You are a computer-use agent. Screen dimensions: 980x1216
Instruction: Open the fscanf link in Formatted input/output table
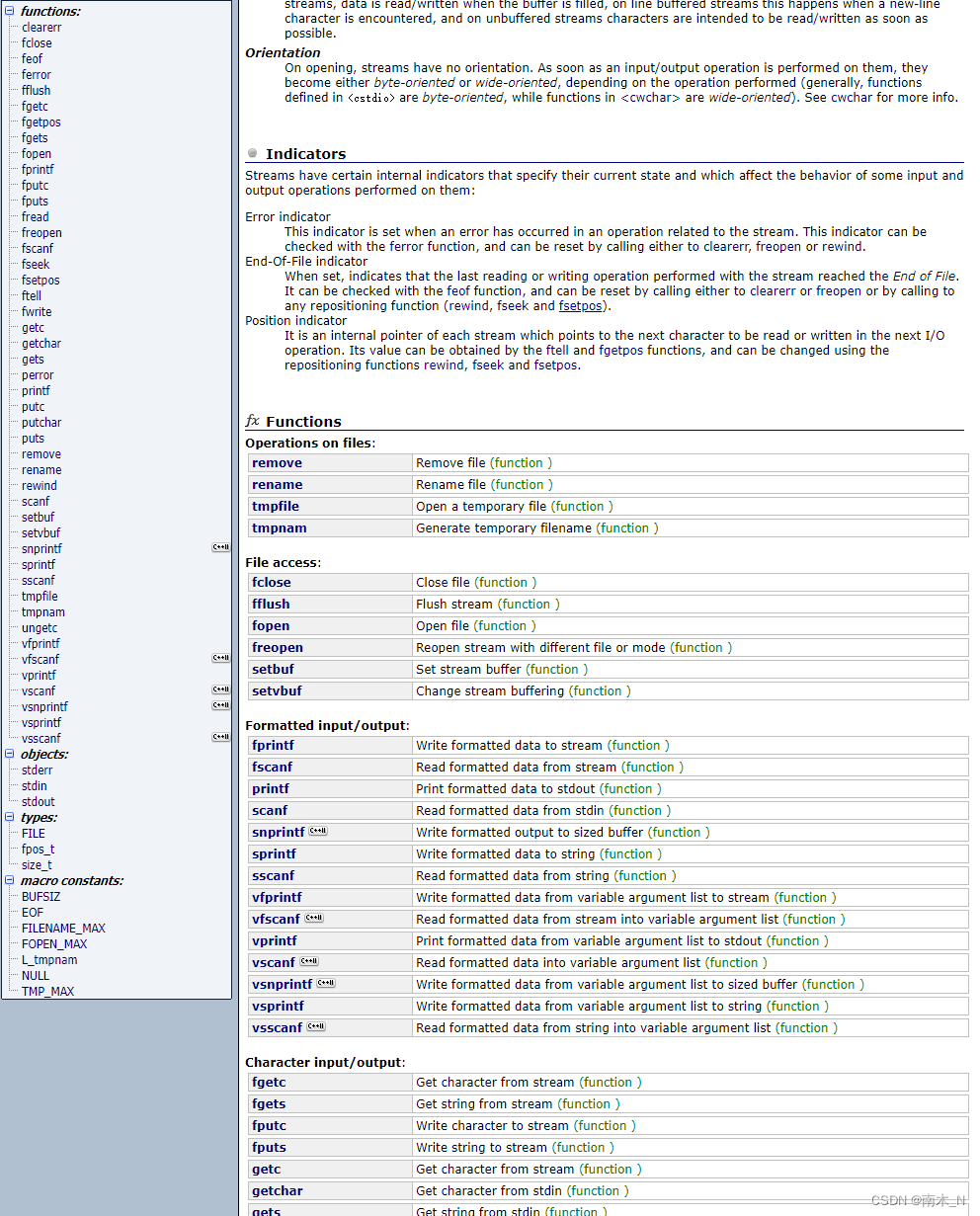tap(272, 768)
